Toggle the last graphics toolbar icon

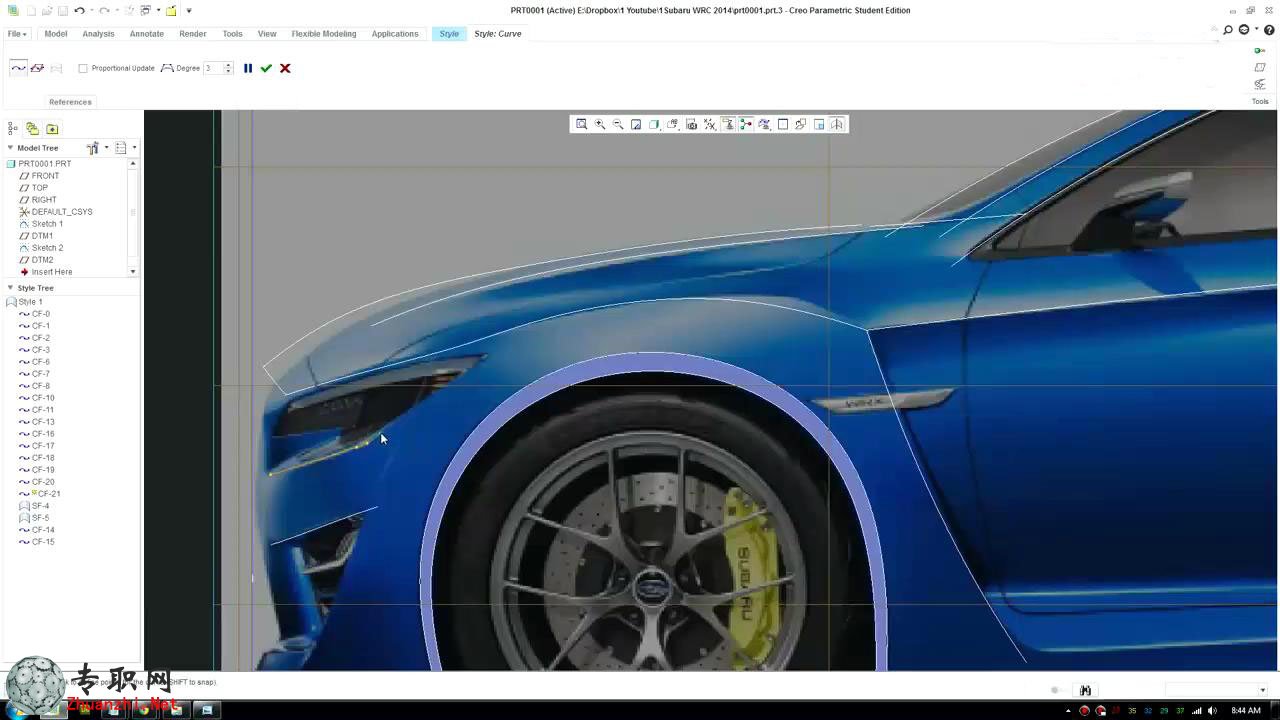tap(837, 124)
